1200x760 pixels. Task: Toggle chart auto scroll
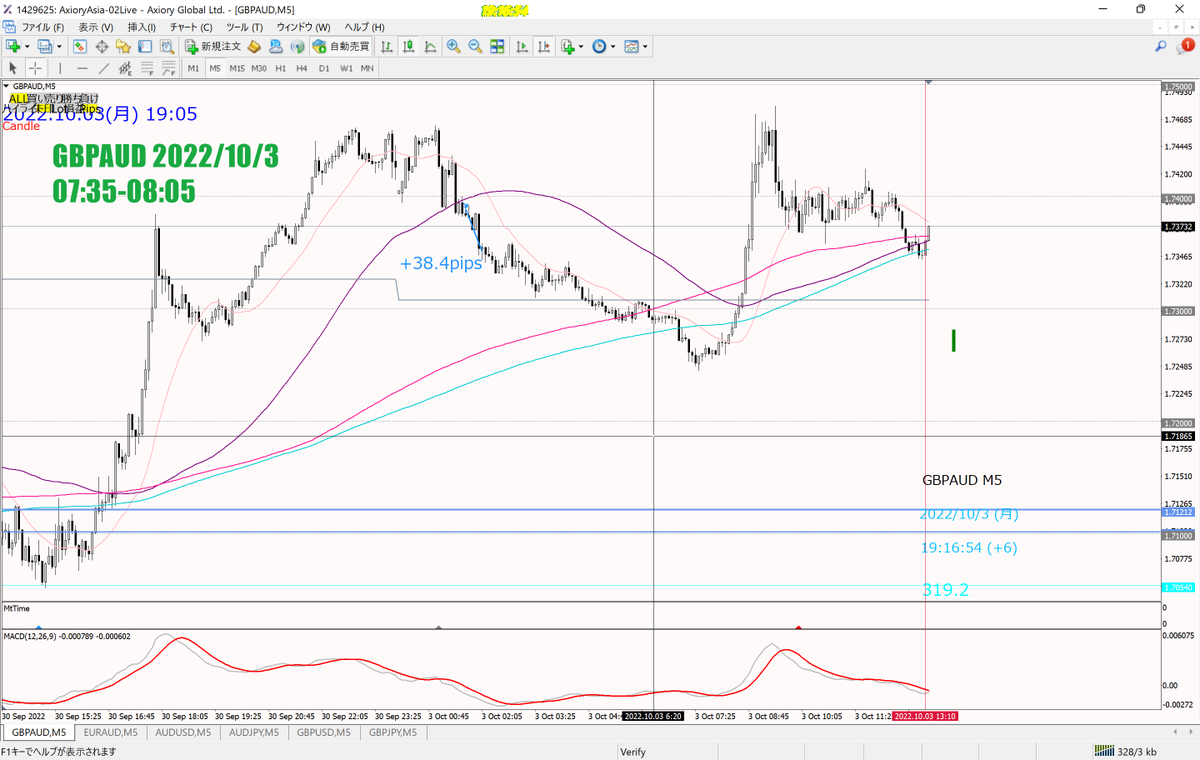(520, 46)
